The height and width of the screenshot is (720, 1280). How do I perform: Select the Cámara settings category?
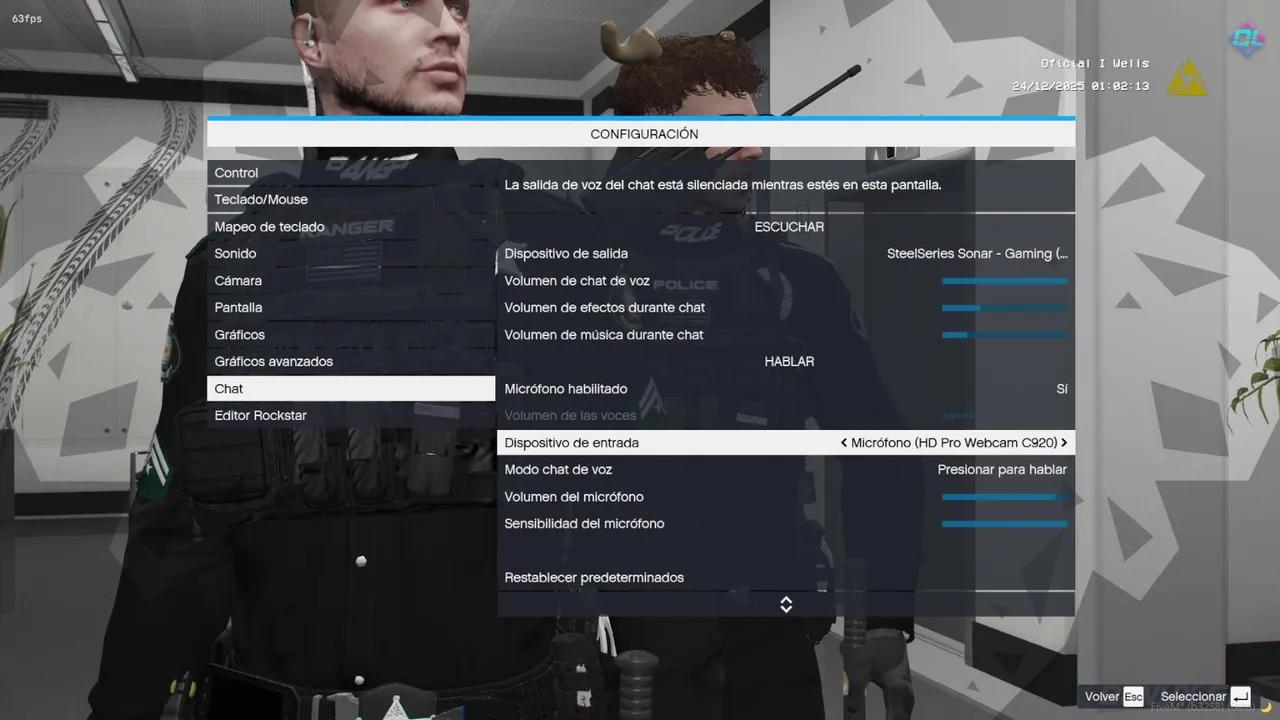(x=351, y=281)
